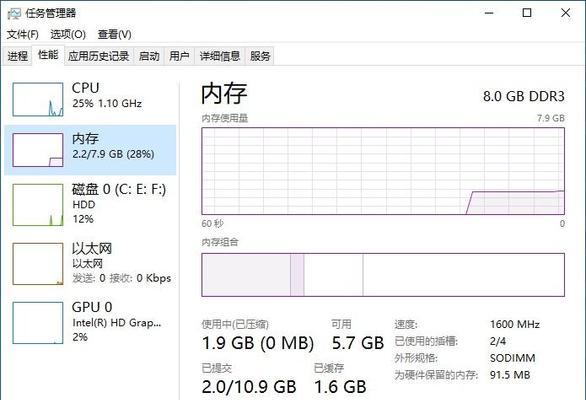This screenshot has width=586, height=400.
Task: Click the 内存使用量 memory usage graph
Action: coord(383,171)
